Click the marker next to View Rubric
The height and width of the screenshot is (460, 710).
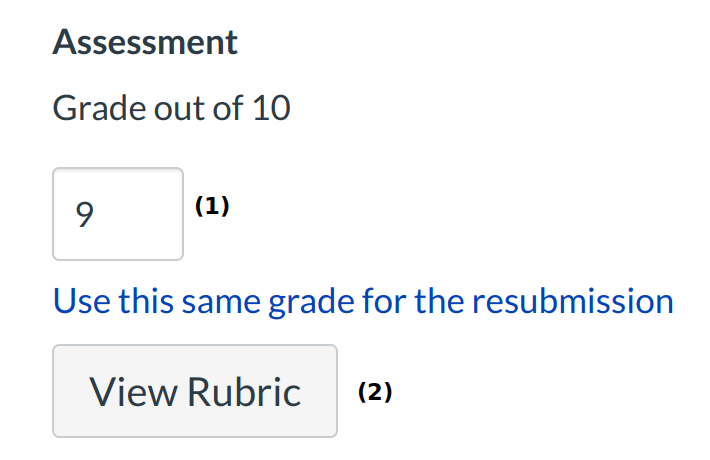pos(375,392)
